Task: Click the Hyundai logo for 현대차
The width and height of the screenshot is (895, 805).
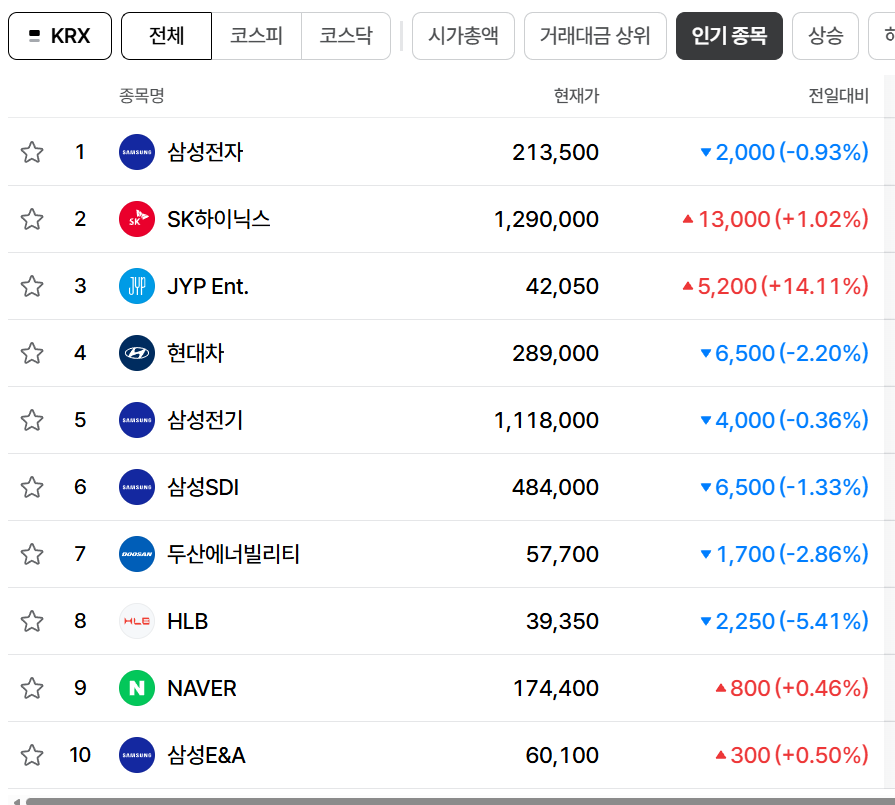Action: tap(137, 353)
